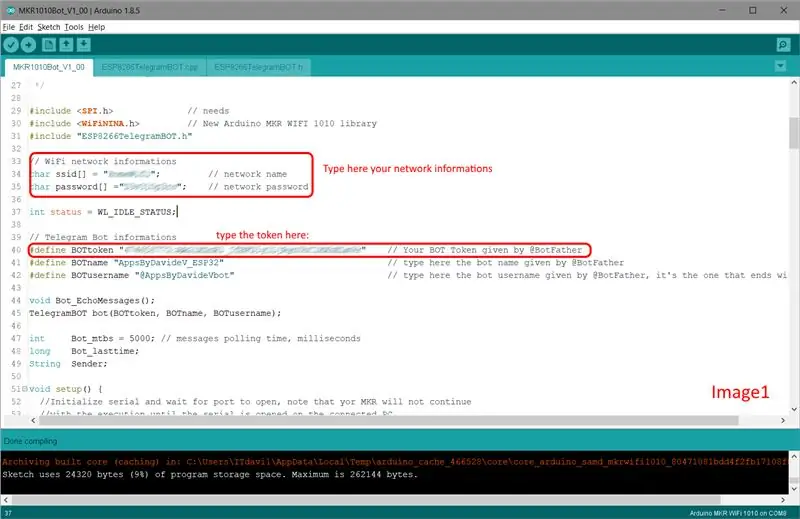Viewport: 800px width, 519px height.
Task: Click the 'char password[]' declaration
Action: tap(108, 187)
